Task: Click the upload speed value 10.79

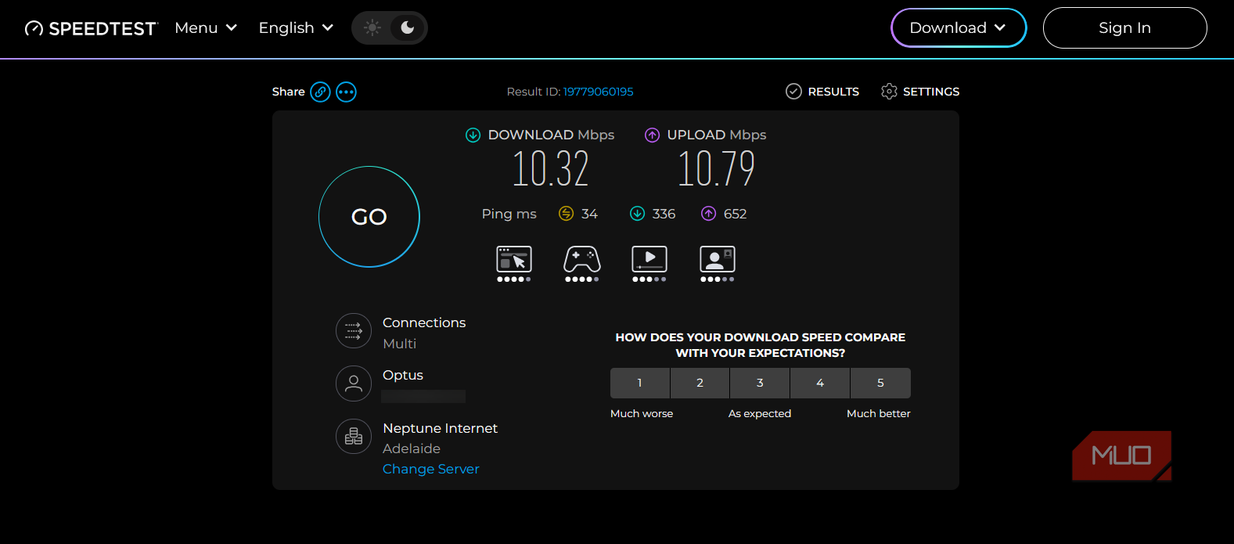Action: click(x=716, y=170)
